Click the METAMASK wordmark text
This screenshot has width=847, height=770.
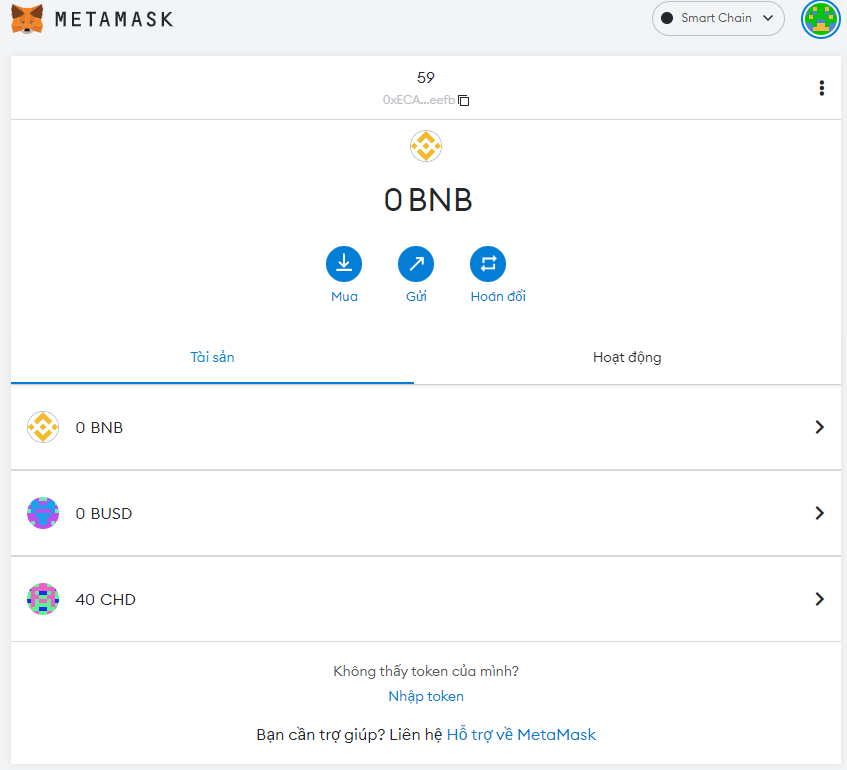coord(114,19)
